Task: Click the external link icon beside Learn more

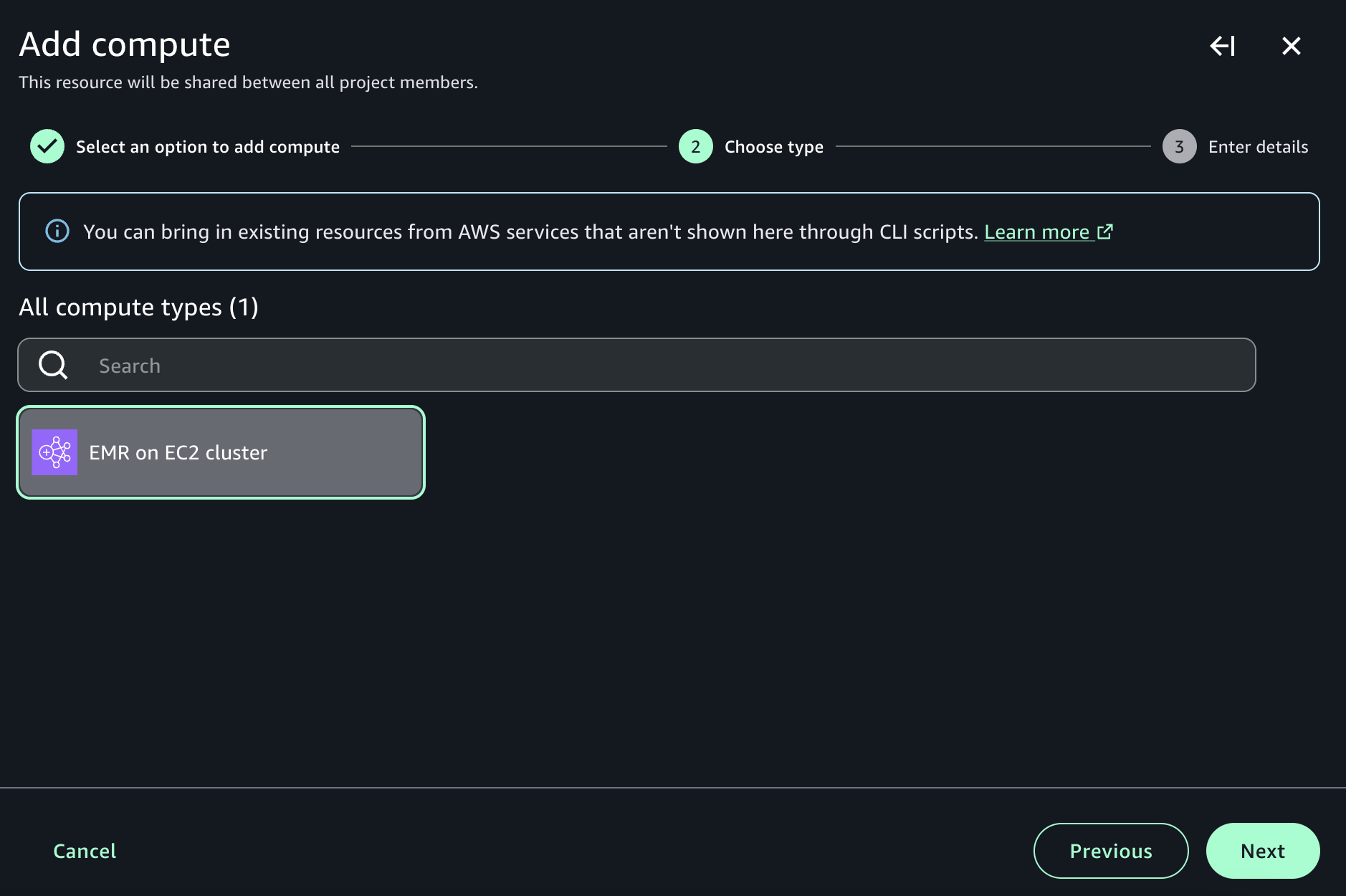Action: tap(1105, 232)
